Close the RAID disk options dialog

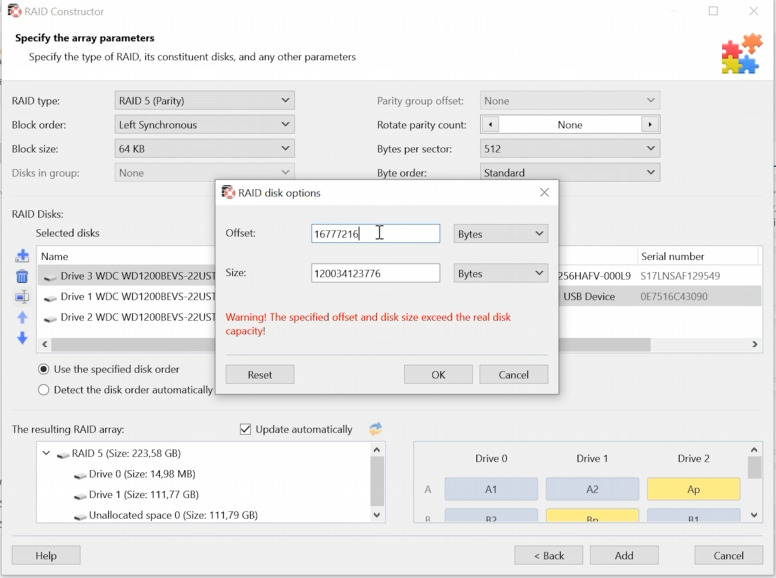point(544,193)
